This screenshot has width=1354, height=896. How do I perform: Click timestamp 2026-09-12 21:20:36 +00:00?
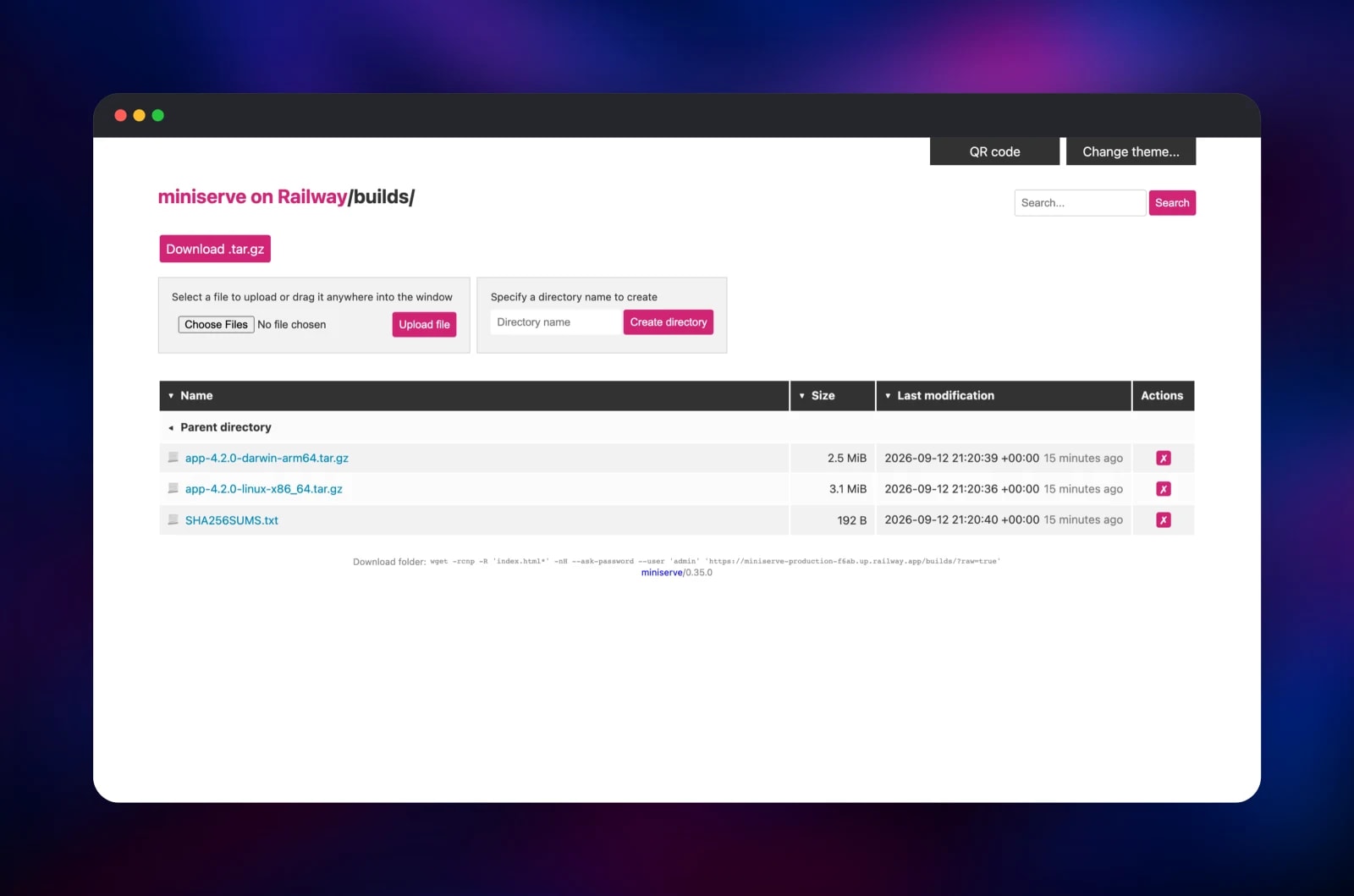coord(961,489)
